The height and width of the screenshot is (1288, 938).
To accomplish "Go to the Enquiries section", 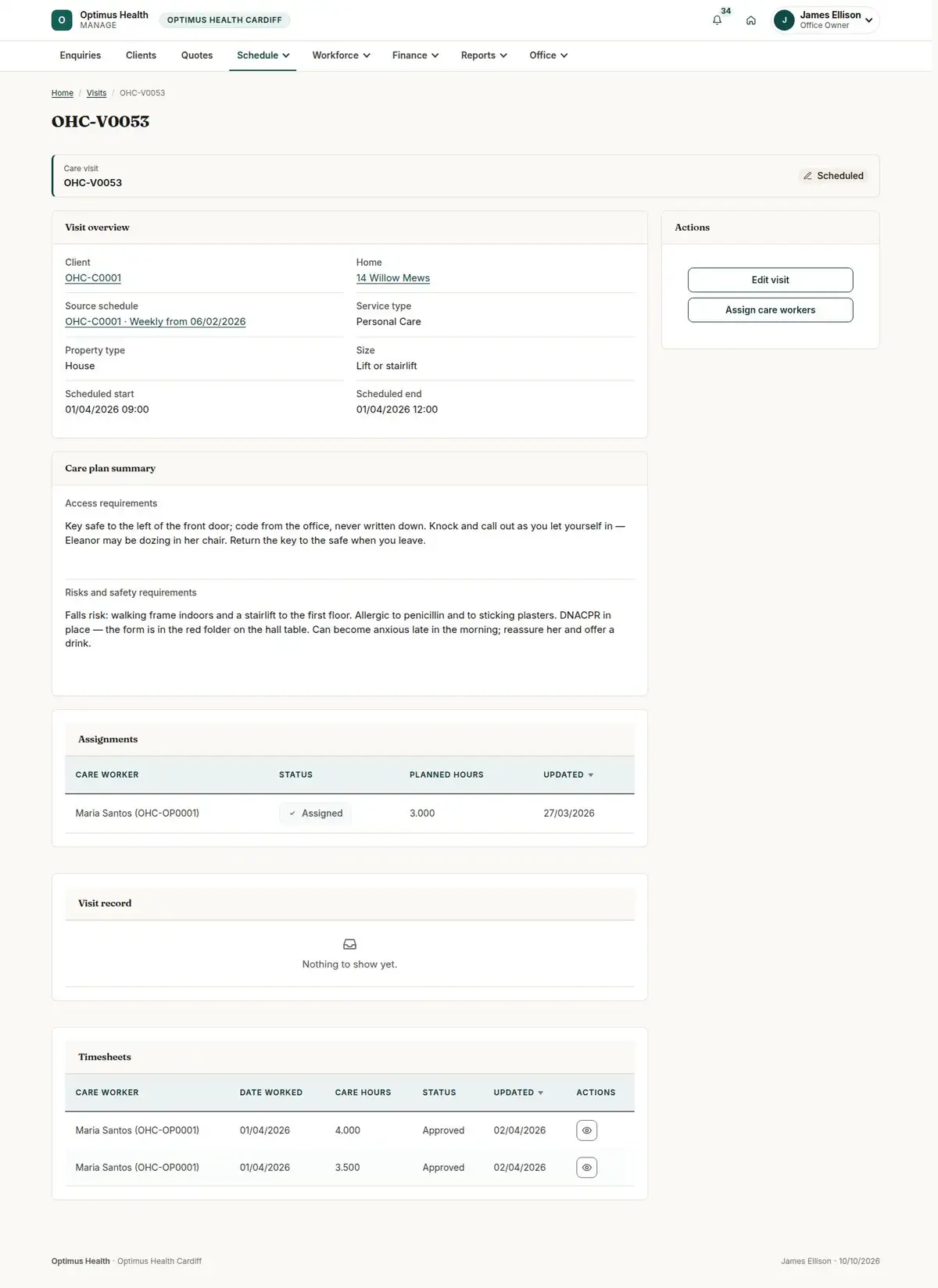I will [81, 55].
